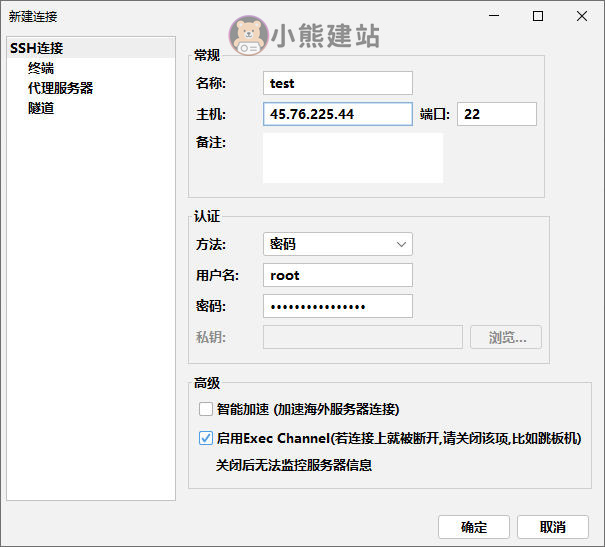The image size is (605, 547).
Task: Disable the 启用Exec Channel checkbox
Action: point(206,438)
